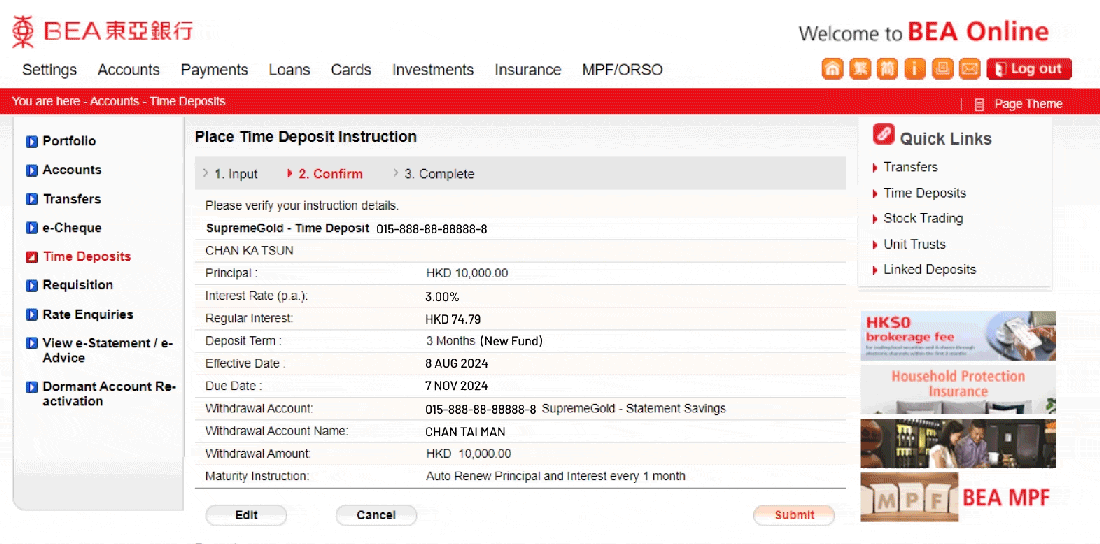Image resolution: width=1100 pixels, height=544 pixels.
Task: Click the BEA bank logo
Action: [x=102, y=30]
